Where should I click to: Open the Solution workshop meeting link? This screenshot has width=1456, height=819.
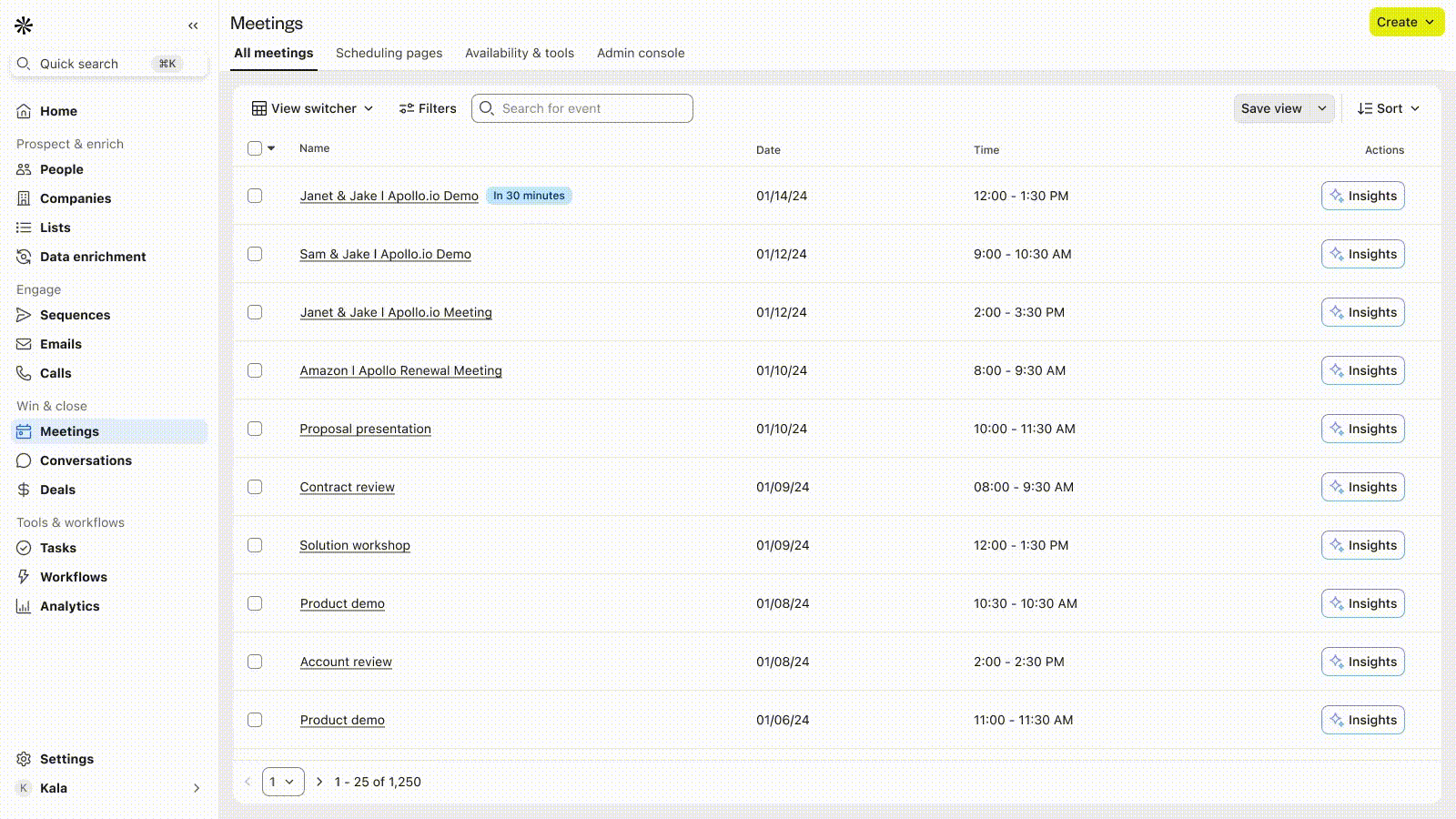(355, 545)
